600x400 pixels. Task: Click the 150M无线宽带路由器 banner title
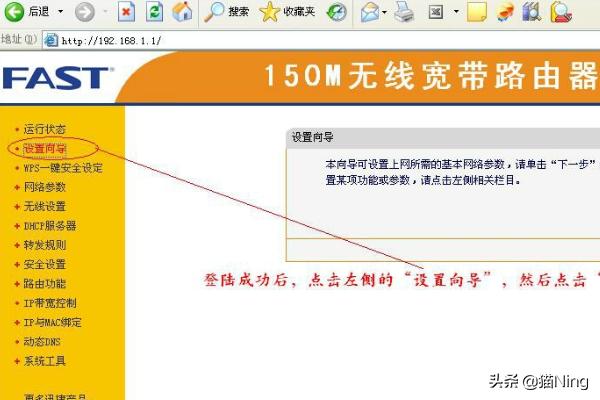[x=431, y=76]
